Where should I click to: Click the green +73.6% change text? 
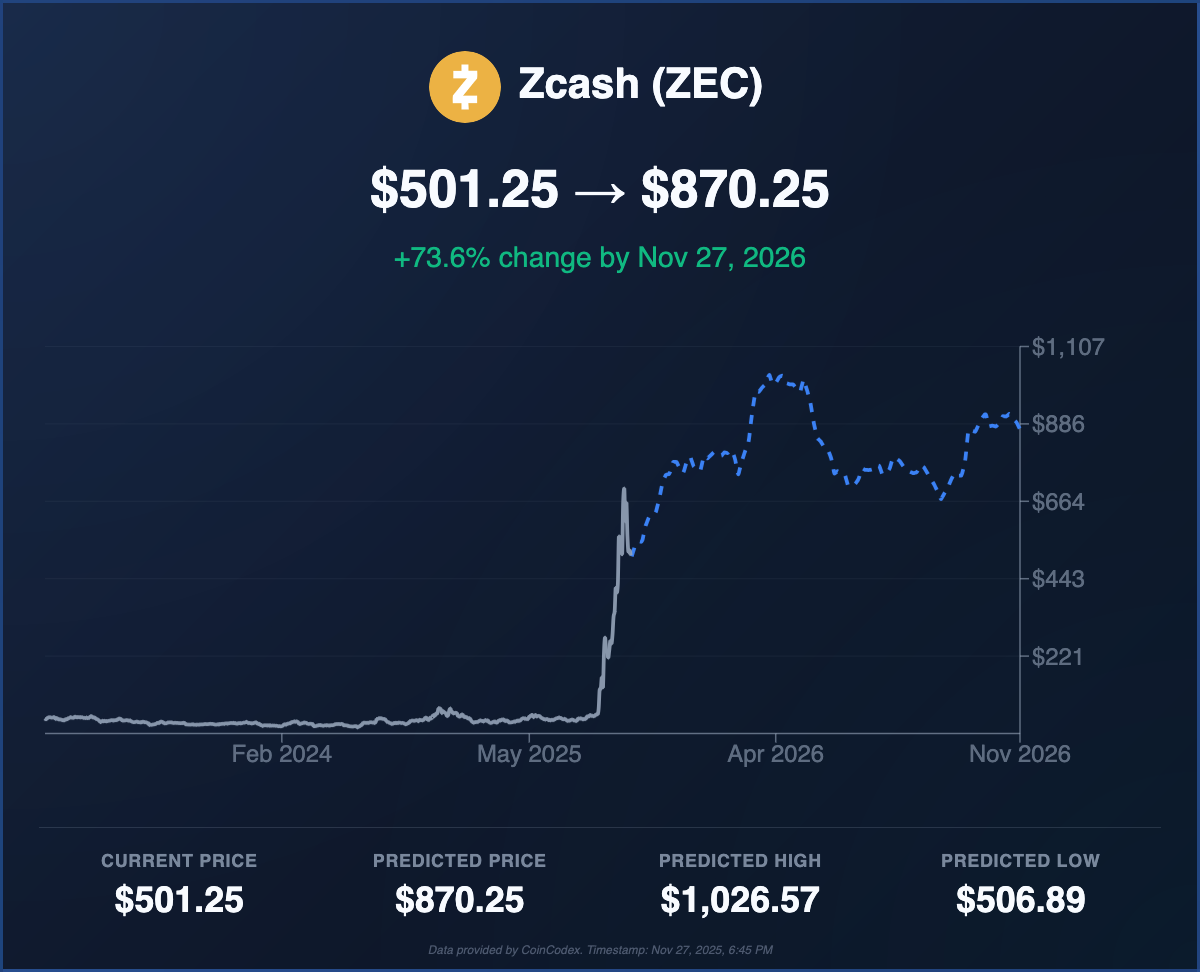(x=600, y=258)
